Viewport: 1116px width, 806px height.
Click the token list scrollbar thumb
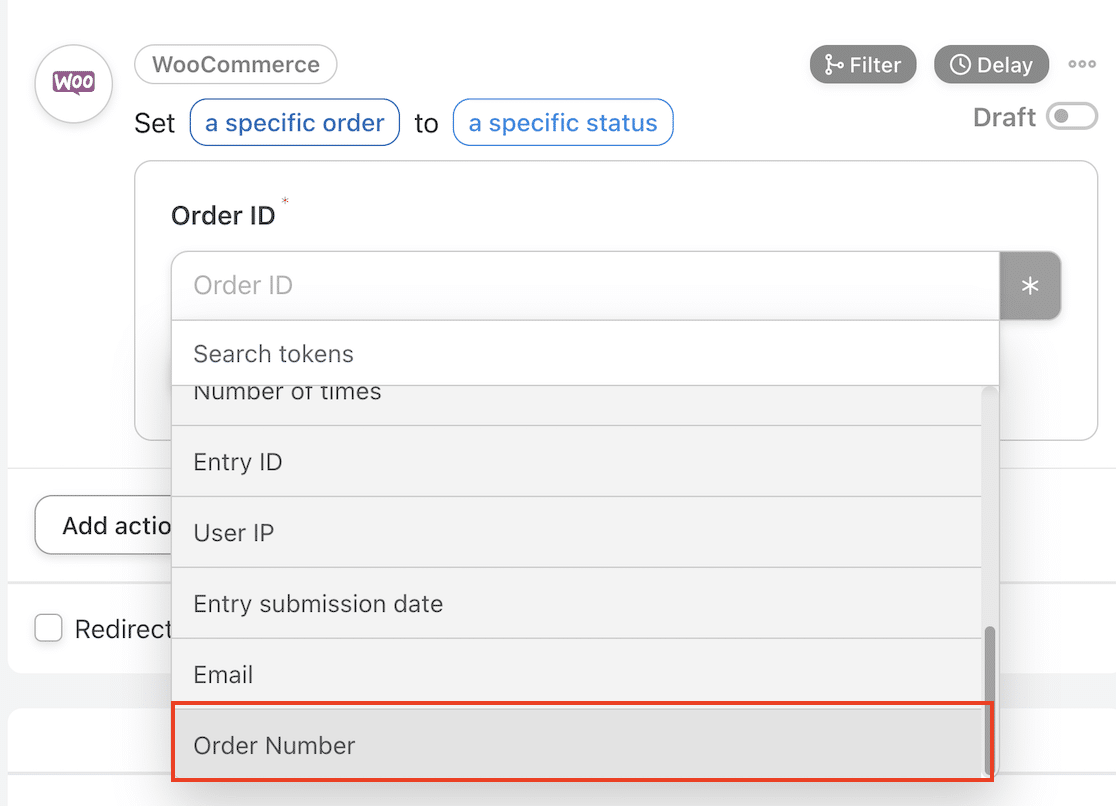[990, 700]
